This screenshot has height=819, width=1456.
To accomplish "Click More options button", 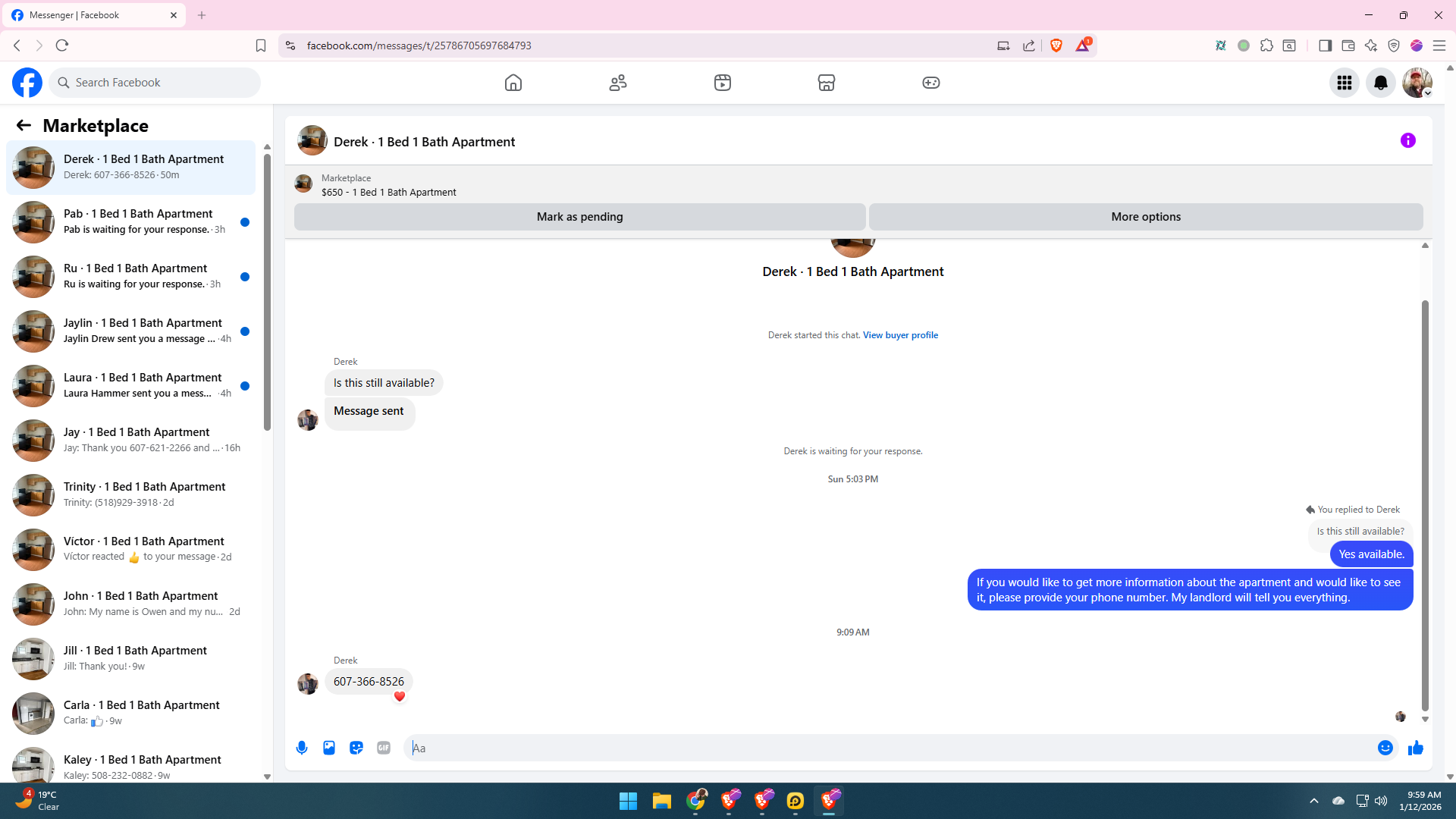I will [x=1146, y=217].
